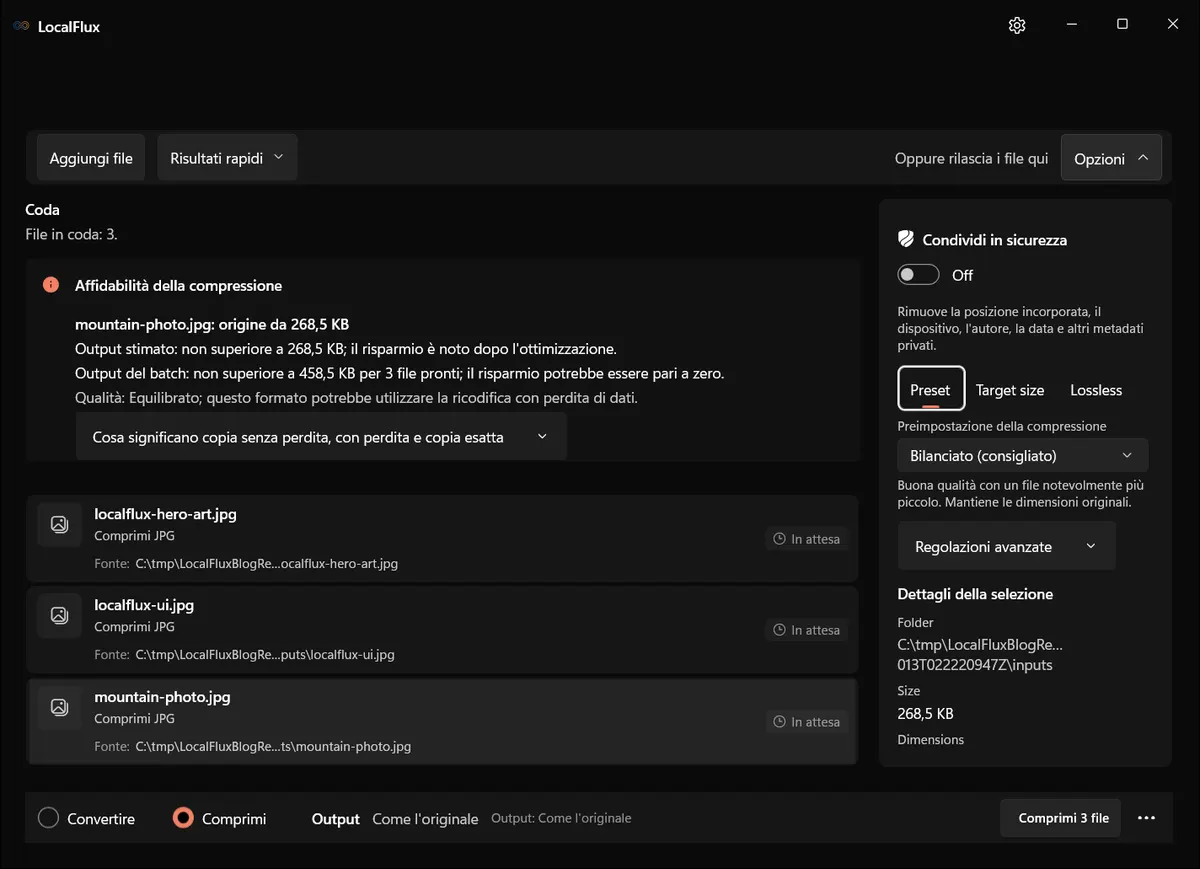Click the image icon of mountain-photo.jpg

[x=59, y=707]
